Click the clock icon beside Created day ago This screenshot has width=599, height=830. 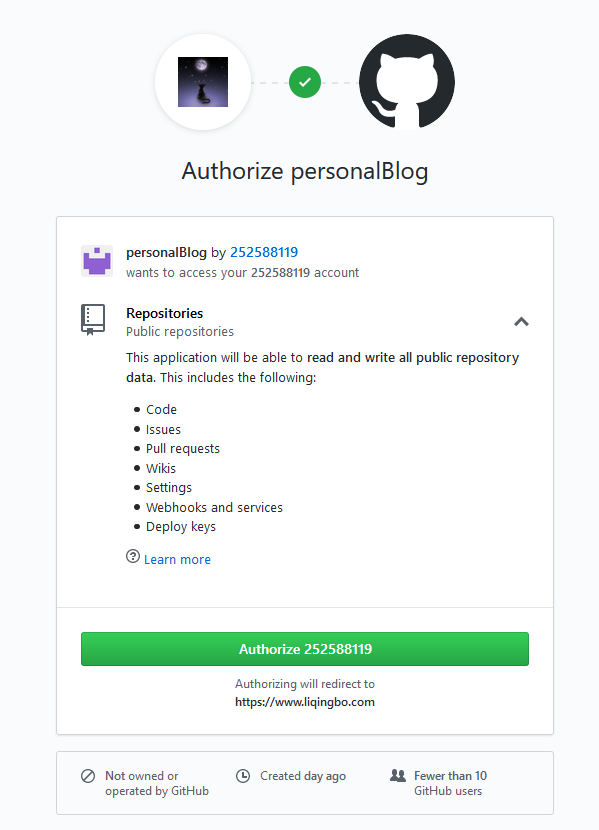(x=243, y=776)
